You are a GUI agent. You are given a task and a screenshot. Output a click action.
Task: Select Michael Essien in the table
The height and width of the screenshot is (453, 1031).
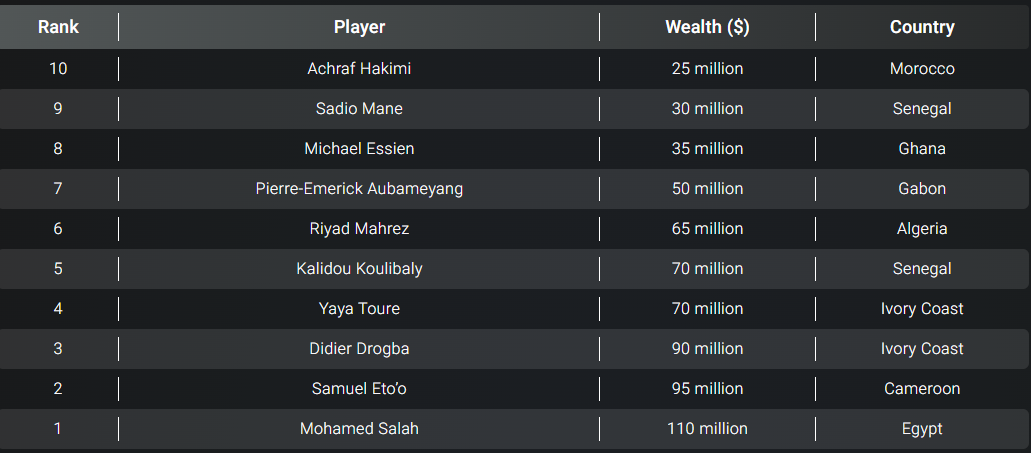point(359,149)
